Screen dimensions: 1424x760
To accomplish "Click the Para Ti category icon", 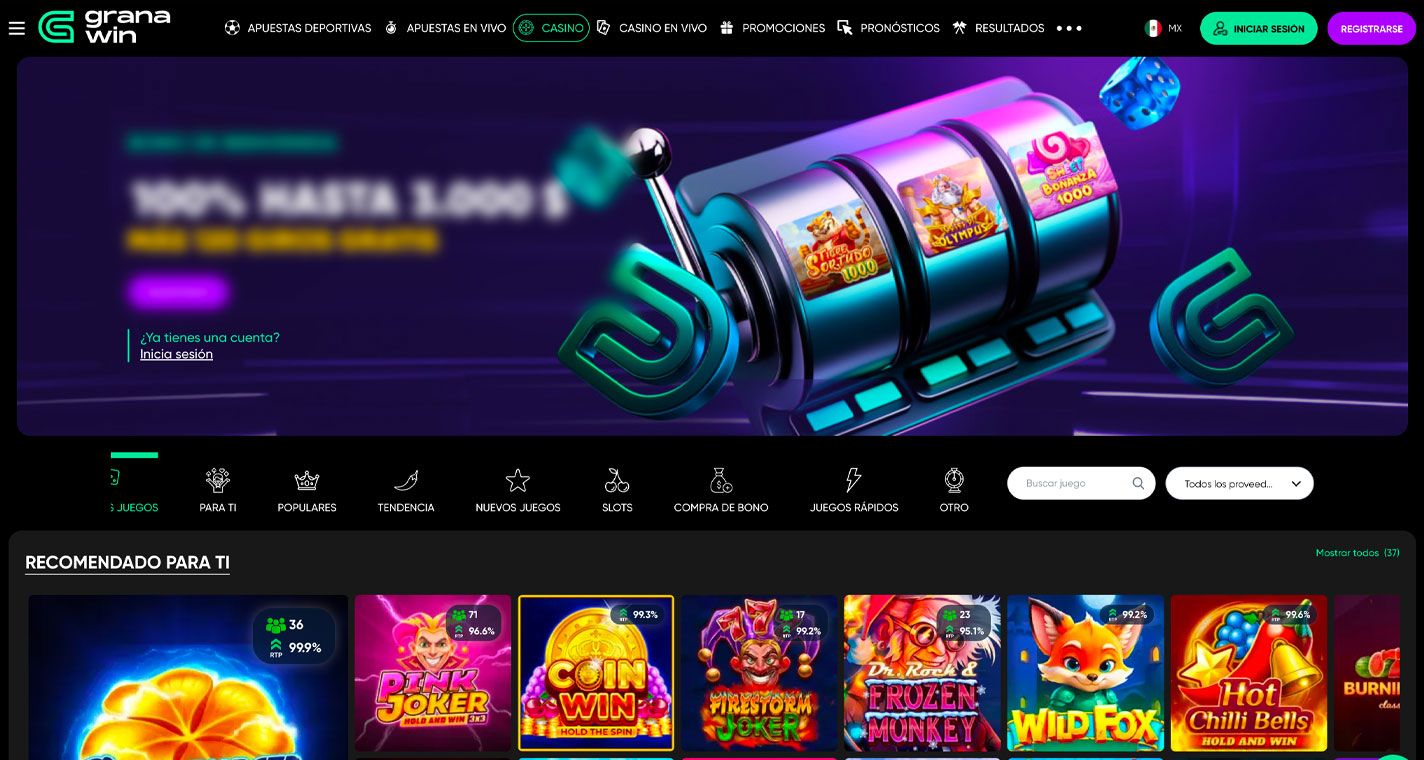I will (218, 481).
